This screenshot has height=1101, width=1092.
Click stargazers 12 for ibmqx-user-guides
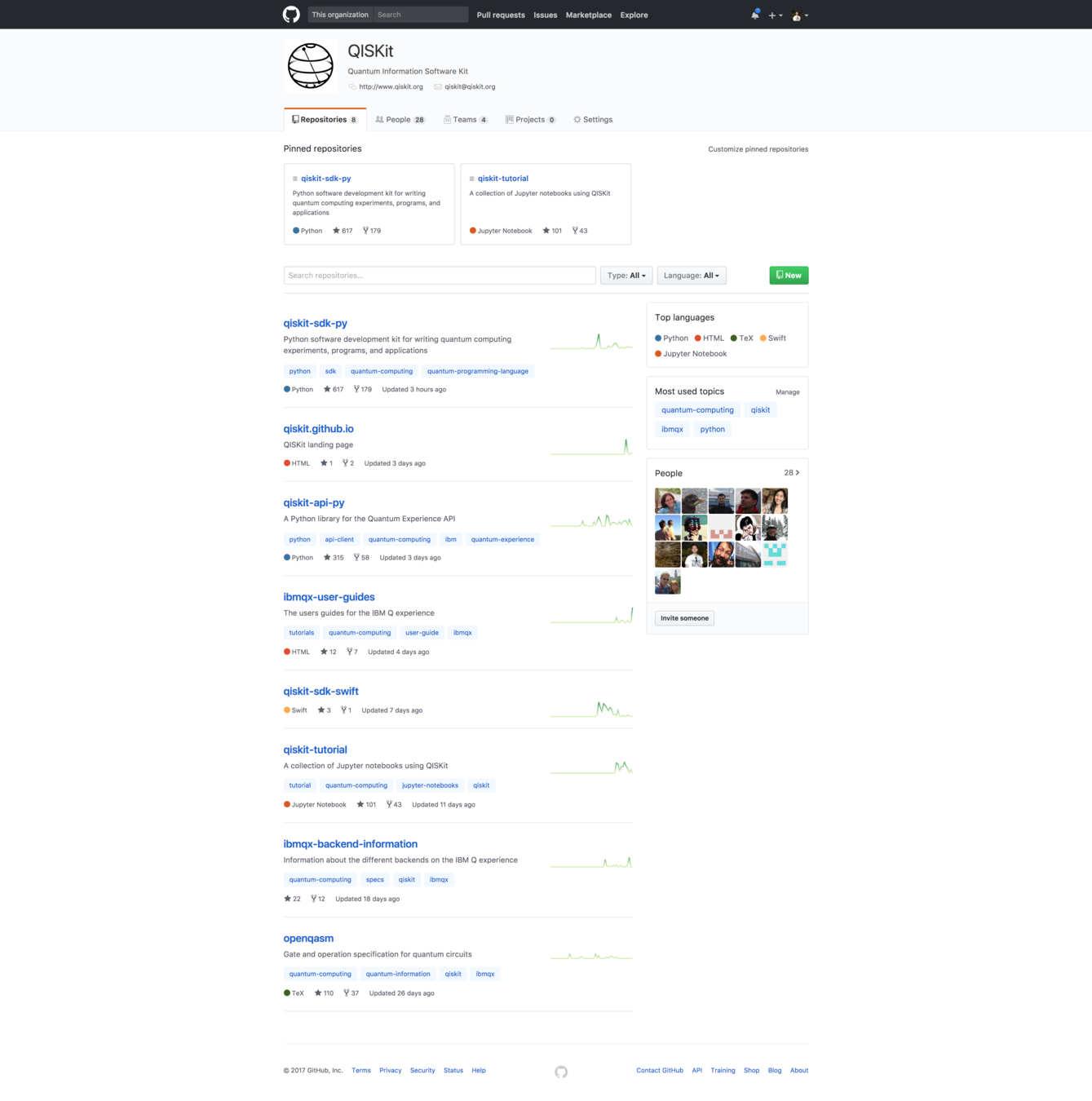pos(329,652)
